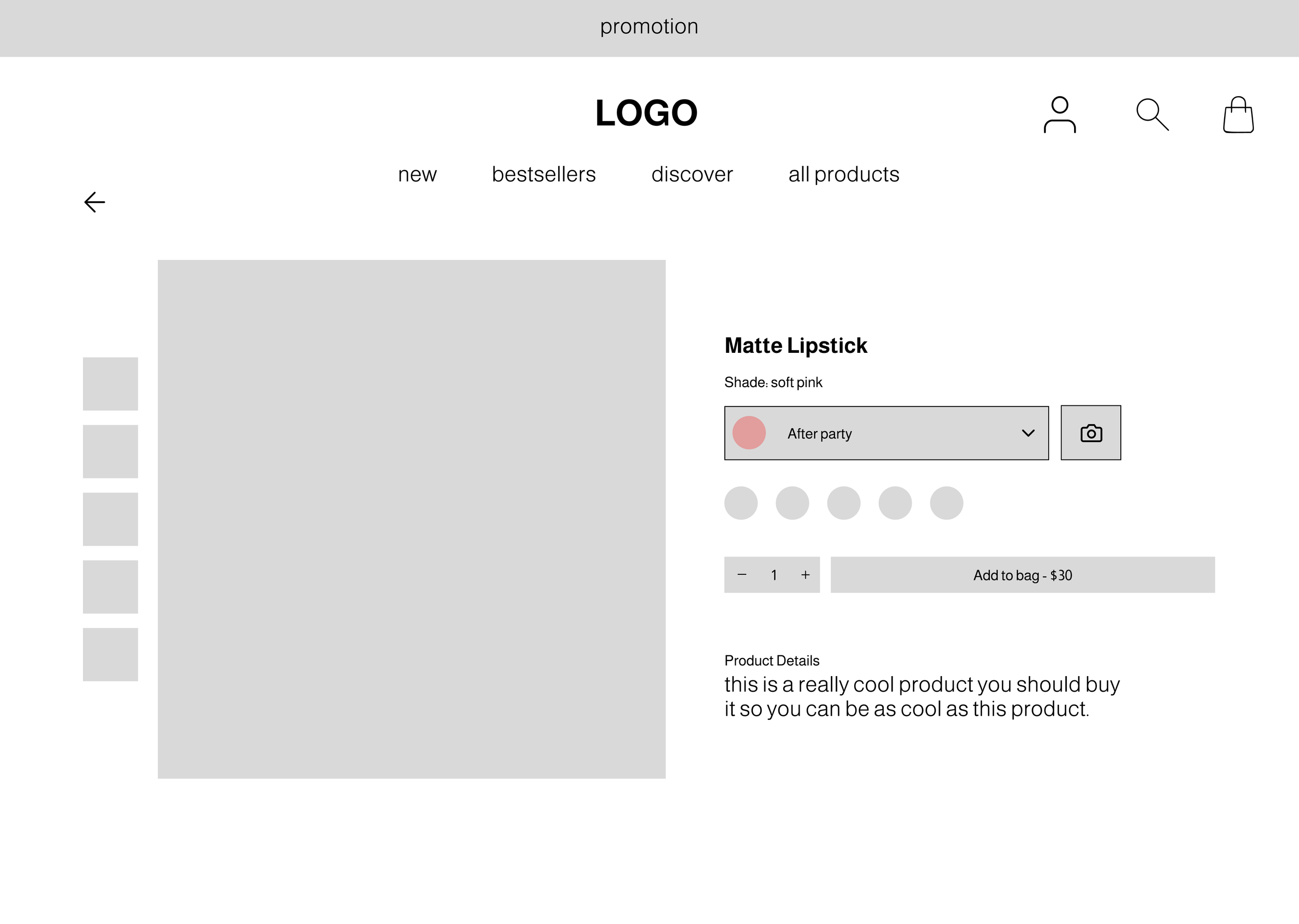Click the search magnifier icon
The image size is (1299, 924).
1152,114
